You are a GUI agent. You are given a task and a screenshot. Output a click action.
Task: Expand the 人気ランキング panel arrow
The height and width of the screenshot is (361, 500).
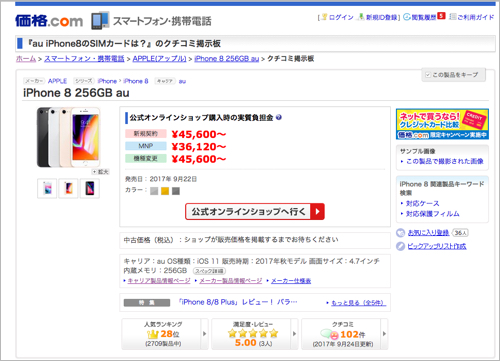pos(205,334)
